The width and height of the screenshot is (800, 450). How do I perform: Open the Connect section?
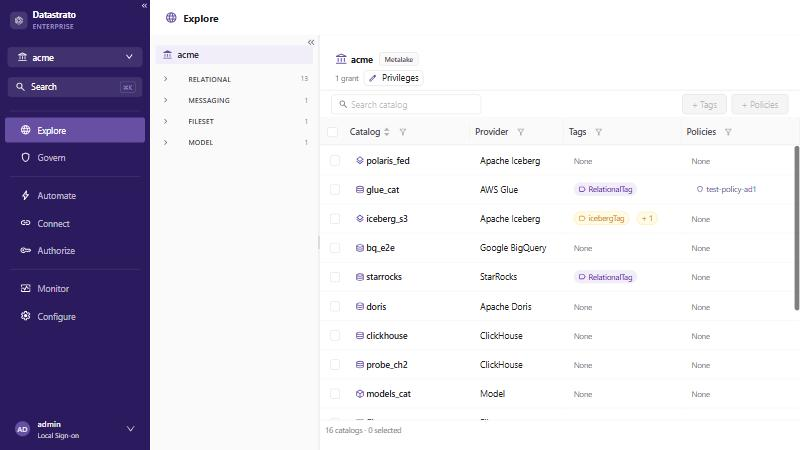pos(75,223)
